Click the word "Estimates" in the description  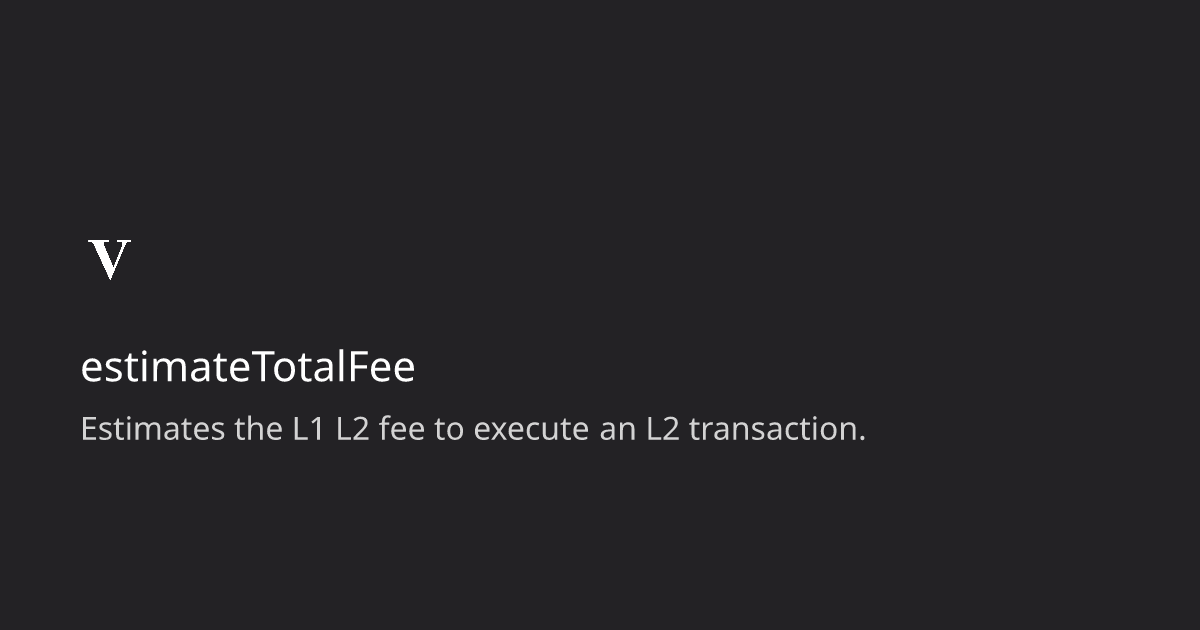click(152, 430)
